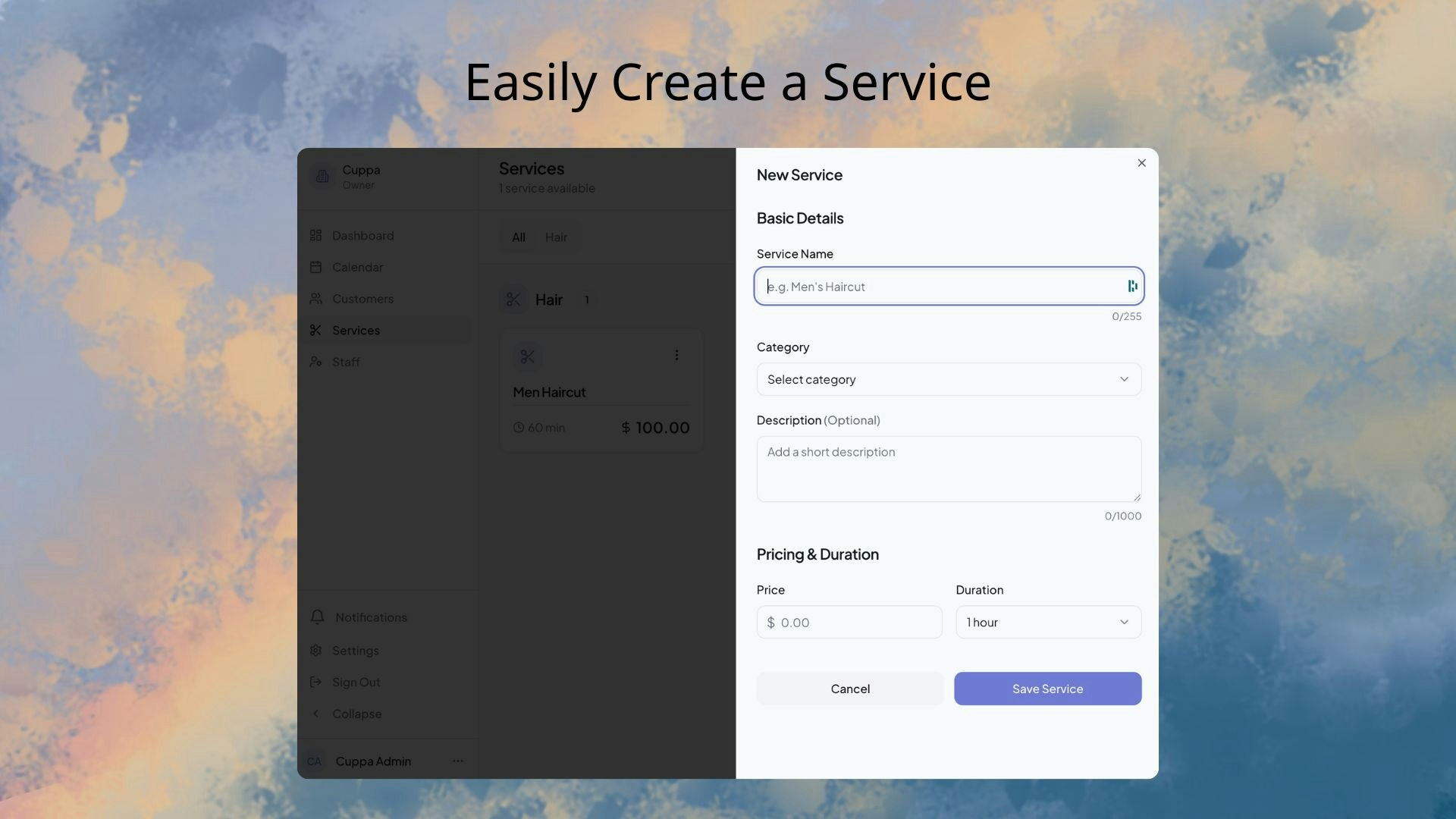Close the New Service panel
Screen dimensions: 1456x819
[x=1141, y=163]
